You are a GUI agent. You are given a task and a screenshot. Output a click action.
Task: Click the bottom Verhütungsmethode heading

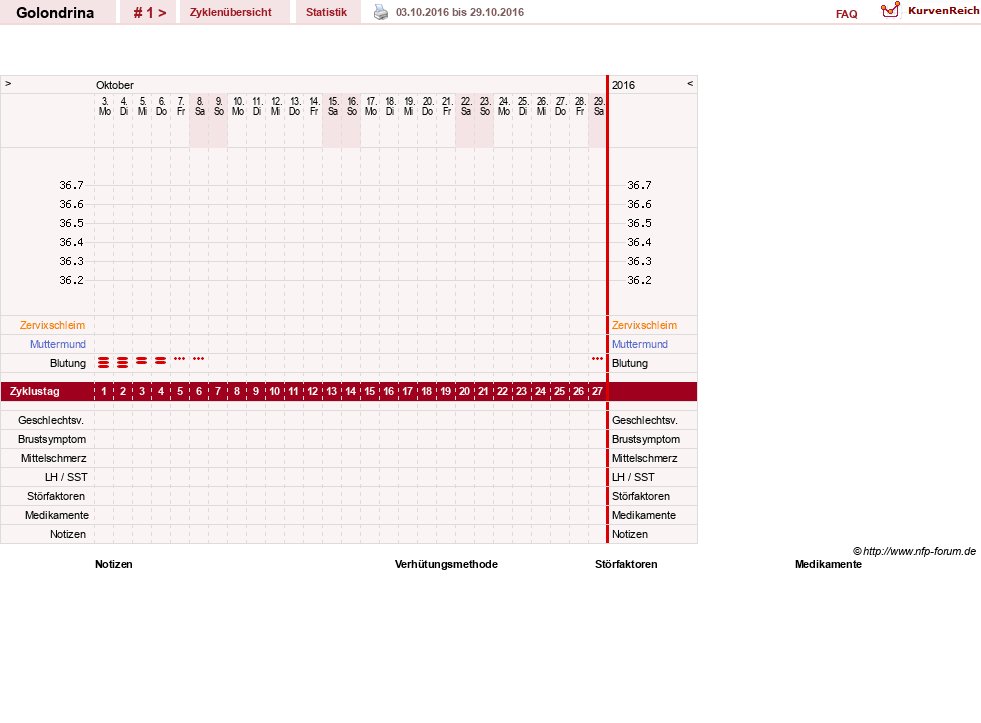coord(446,564)
